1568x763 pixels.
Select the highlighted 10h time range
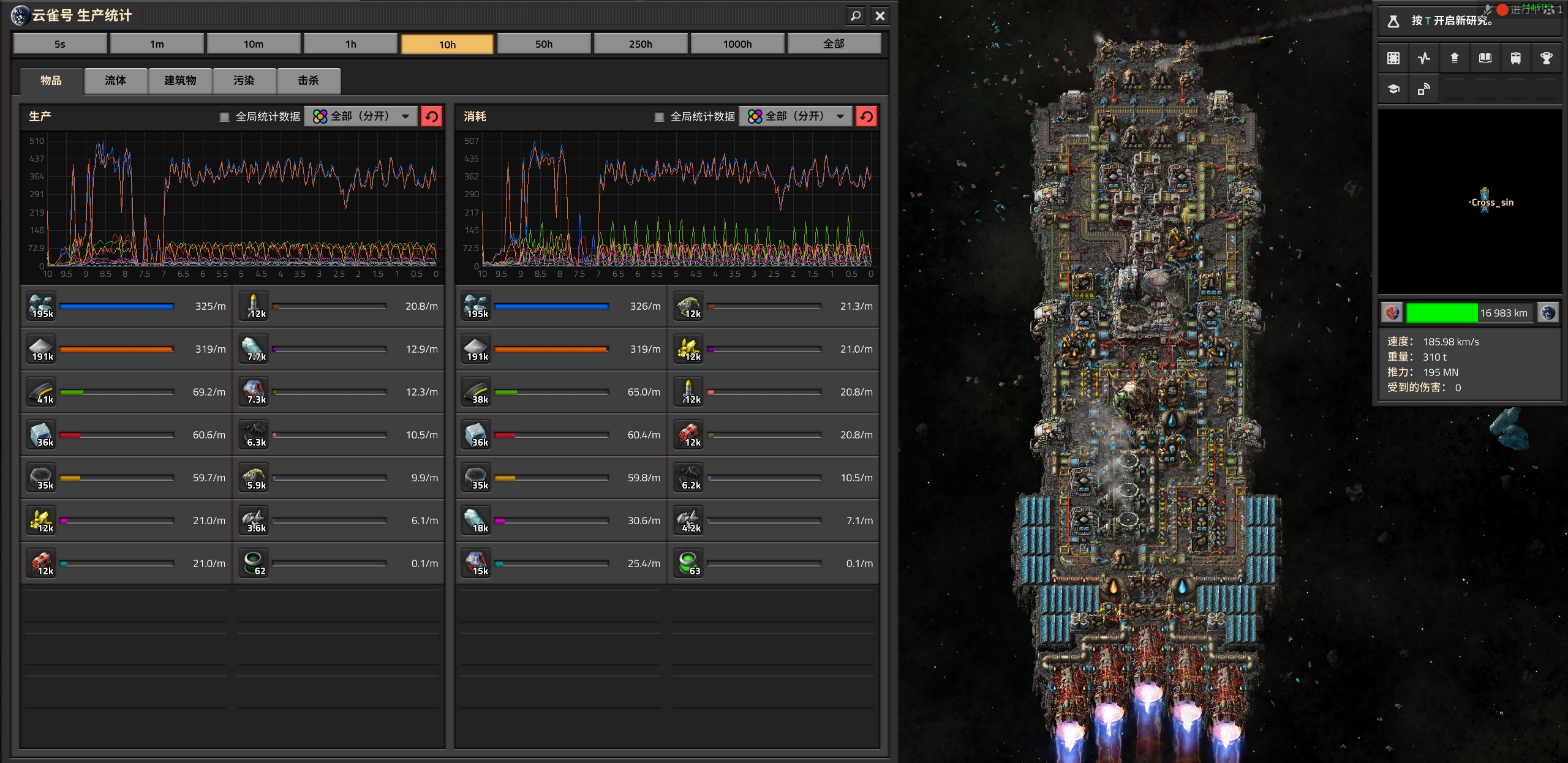coord(447,44)
